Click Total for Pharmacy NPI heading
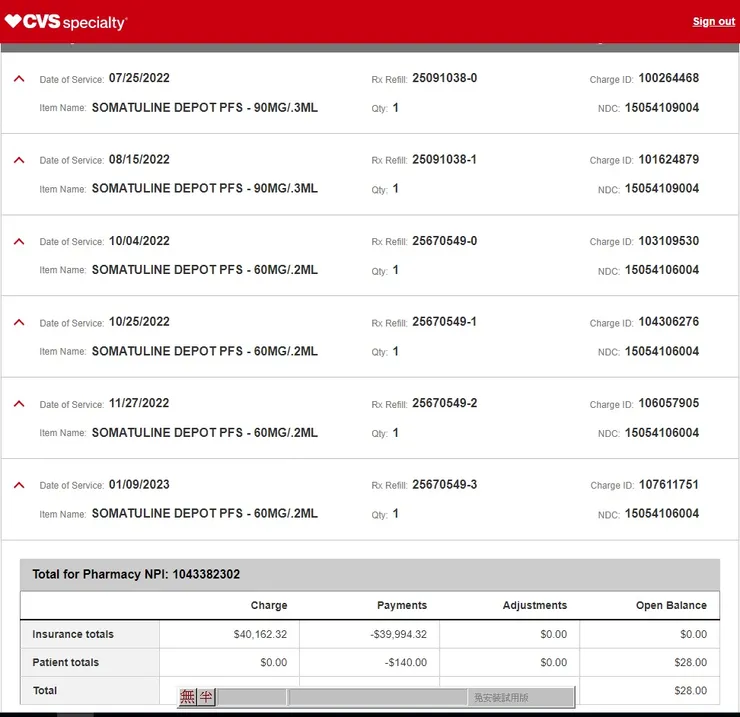 coord(136,574)
